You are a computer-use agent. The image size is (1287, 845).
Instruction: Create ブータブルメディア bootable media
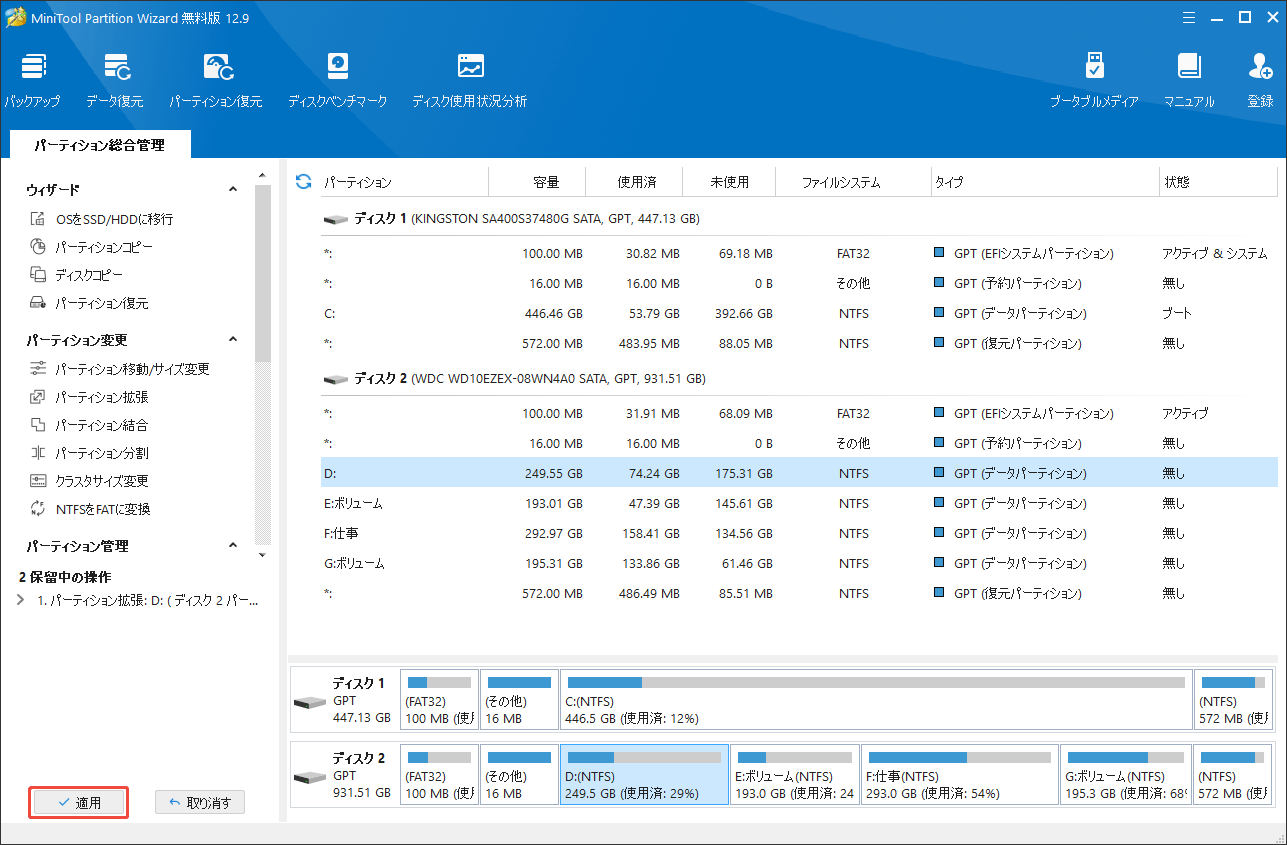(x=1094, y=80)
